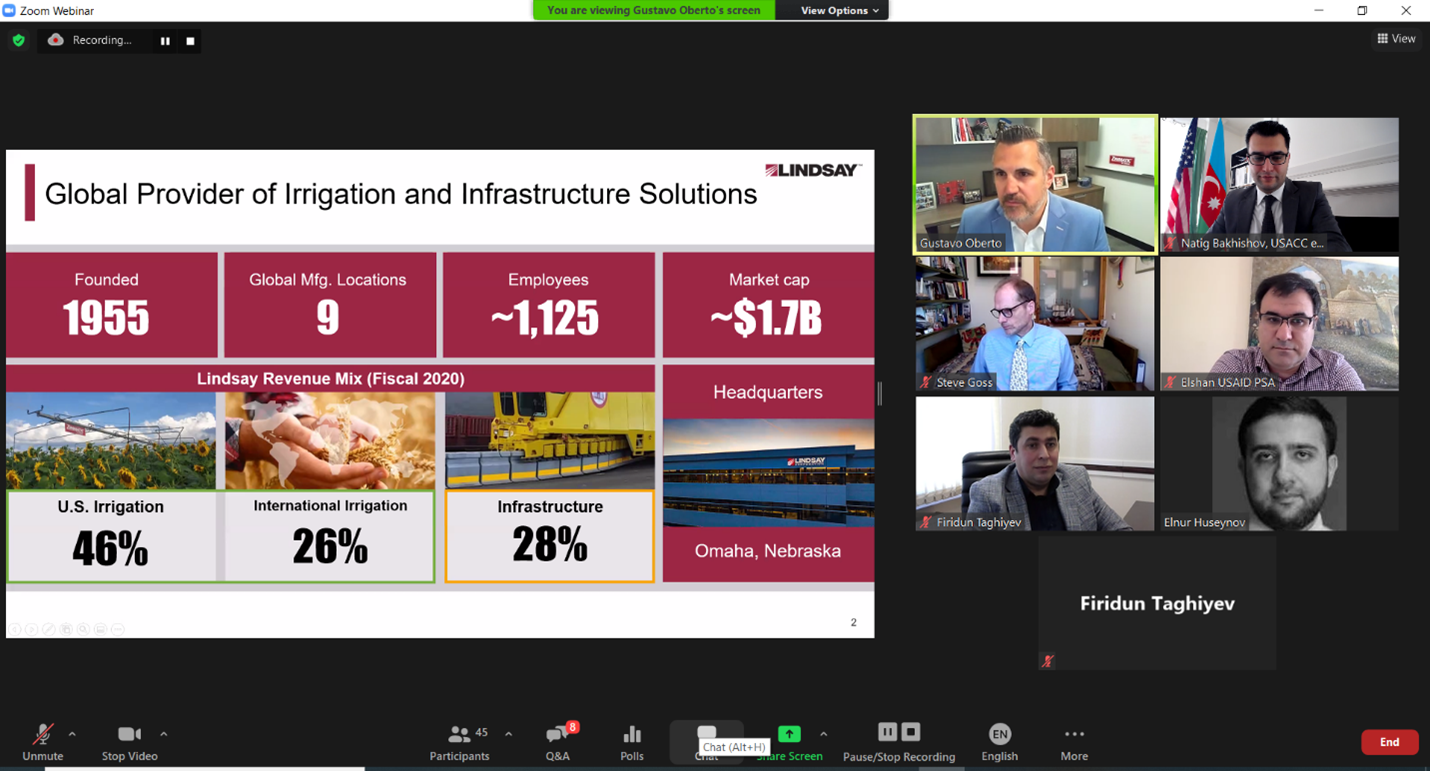
Task: Click muted mic icon on Firidun Taghiyev video tile
Action: click(x=926, y=522)
